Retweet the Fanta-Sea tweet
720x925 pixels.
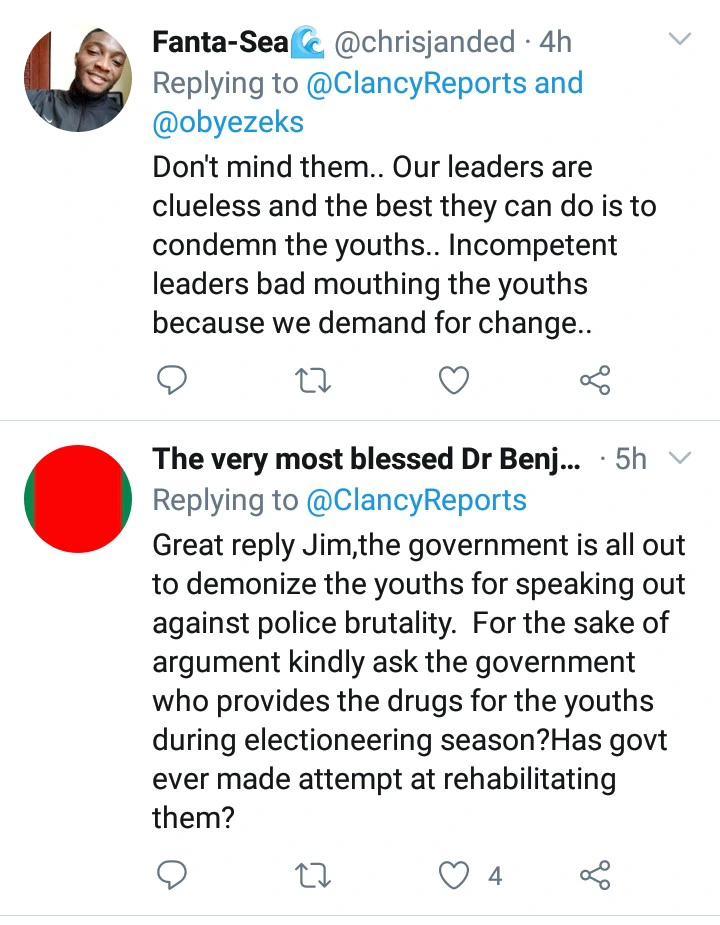[314, 381]
